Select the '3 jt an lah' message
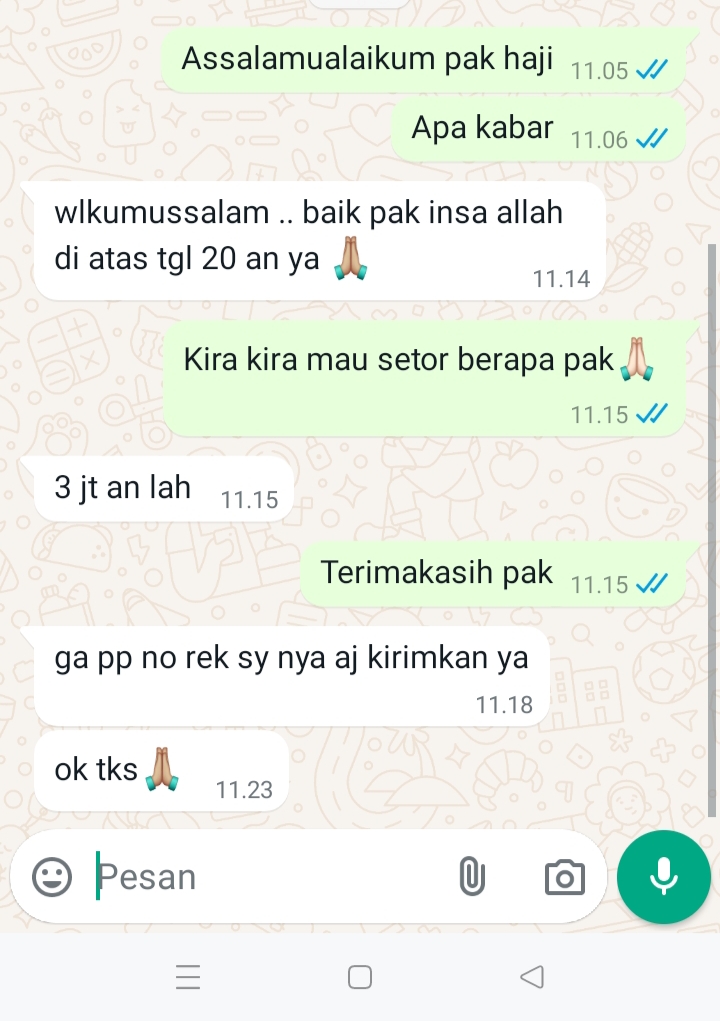The image size is (720, 1021). 163,489
